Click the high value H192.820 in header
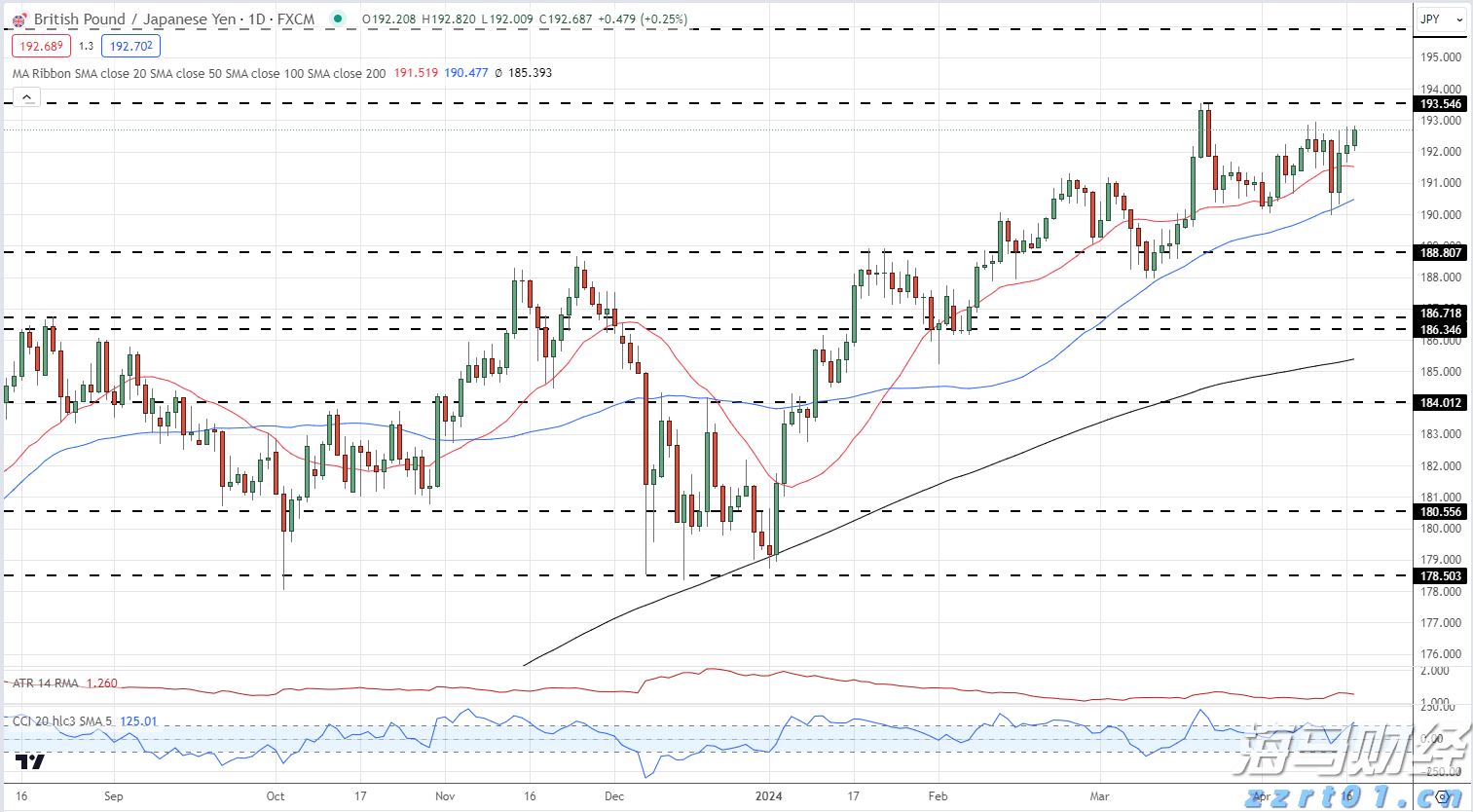This screenshot has width=1473, height=812. [x=449, y=19]
